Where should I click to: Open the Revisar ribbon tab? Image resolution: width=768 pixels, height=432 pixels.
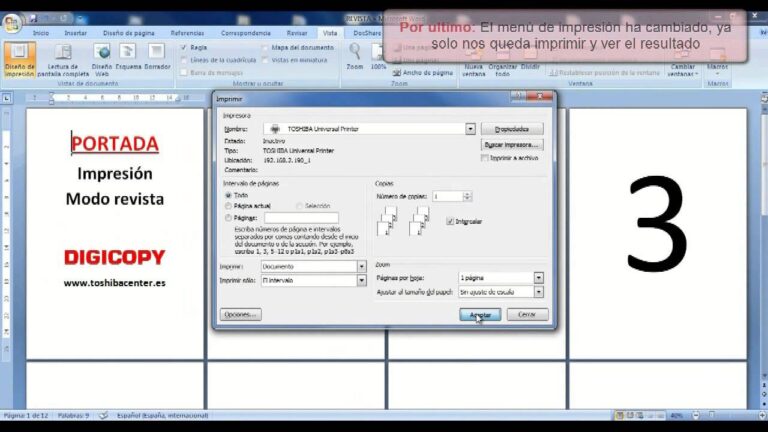297,33
